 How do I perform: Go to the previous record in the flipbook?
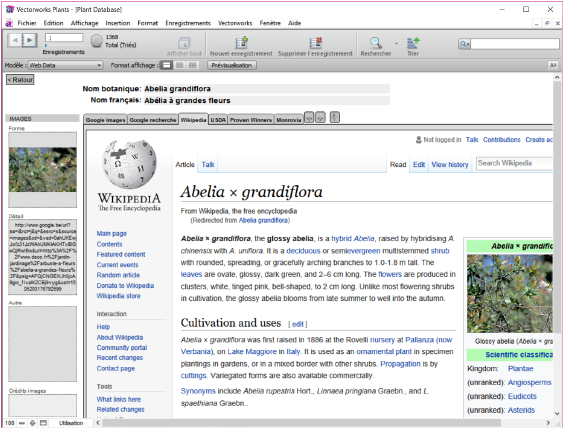pos(15,40)
